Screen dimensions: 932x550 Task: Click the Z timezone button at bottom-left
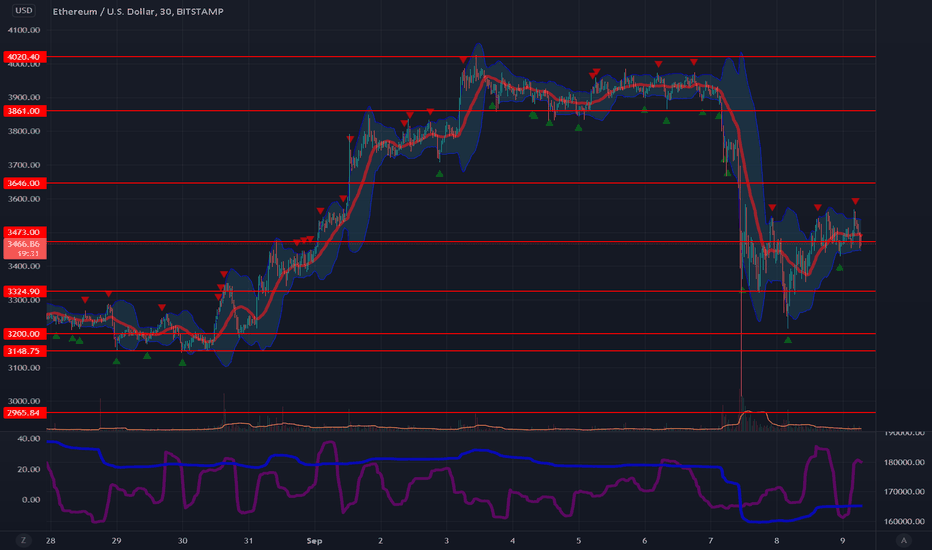click(24, 540)
